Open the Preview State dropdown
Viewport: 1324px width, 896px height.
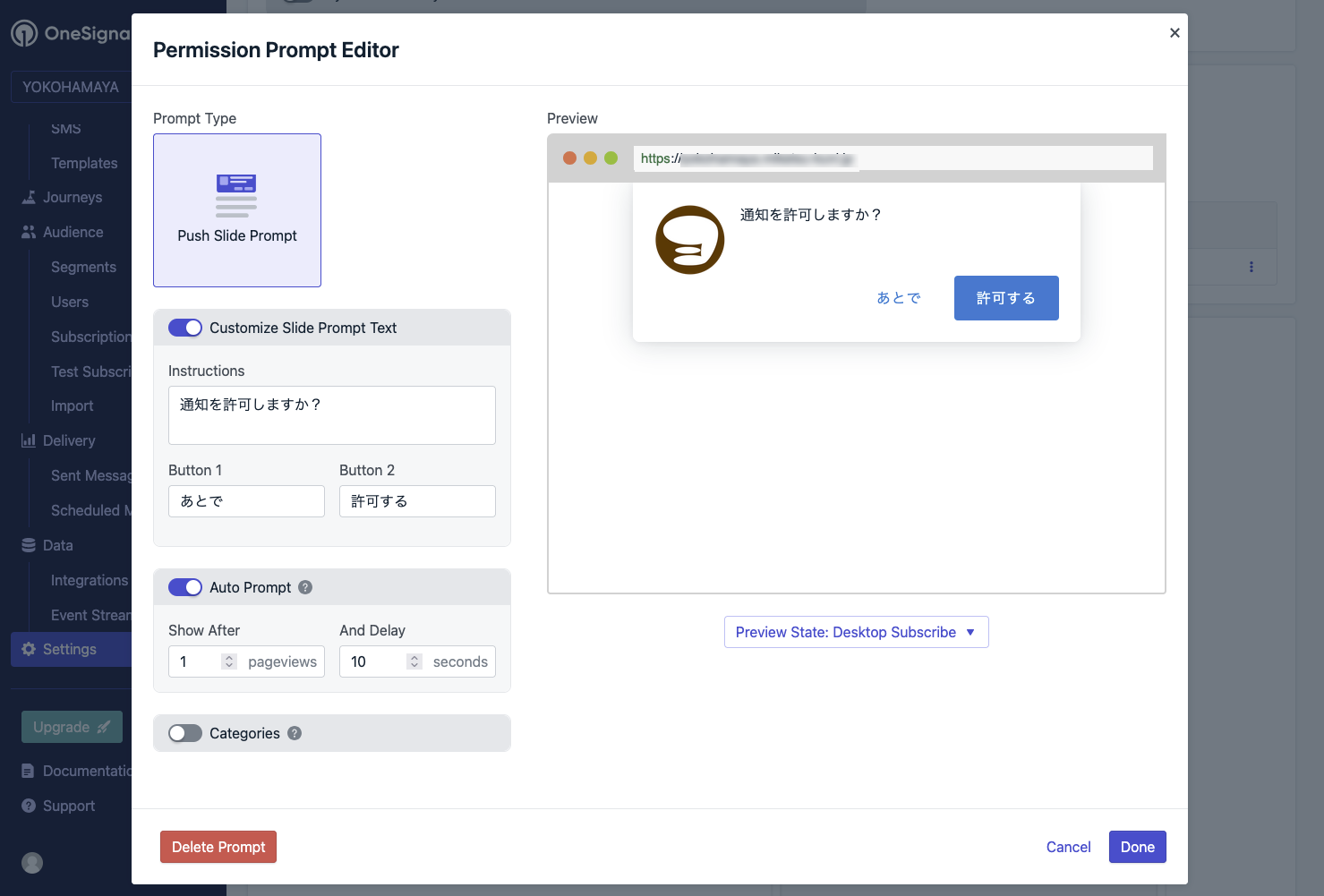[x=855, y=632]
